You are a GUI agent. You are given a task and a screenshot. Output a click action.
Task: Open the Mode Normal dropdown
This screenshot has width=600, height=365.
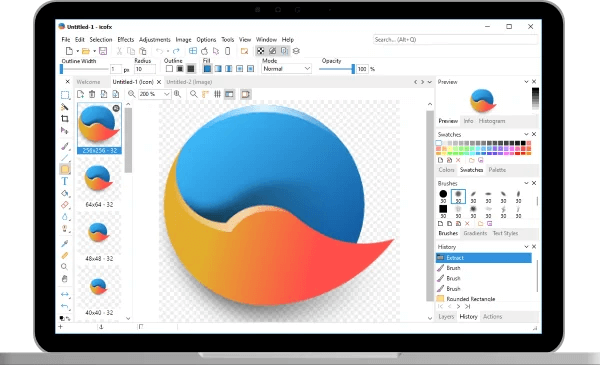[287, 69]
